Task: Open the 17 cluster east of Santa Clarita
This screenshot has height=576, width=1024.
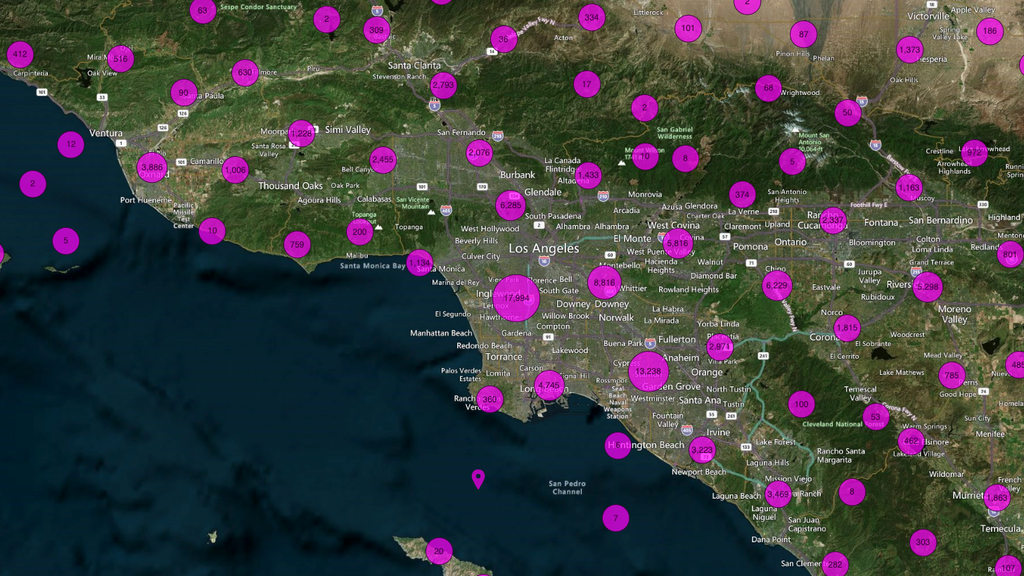Action: coord(587,84)
